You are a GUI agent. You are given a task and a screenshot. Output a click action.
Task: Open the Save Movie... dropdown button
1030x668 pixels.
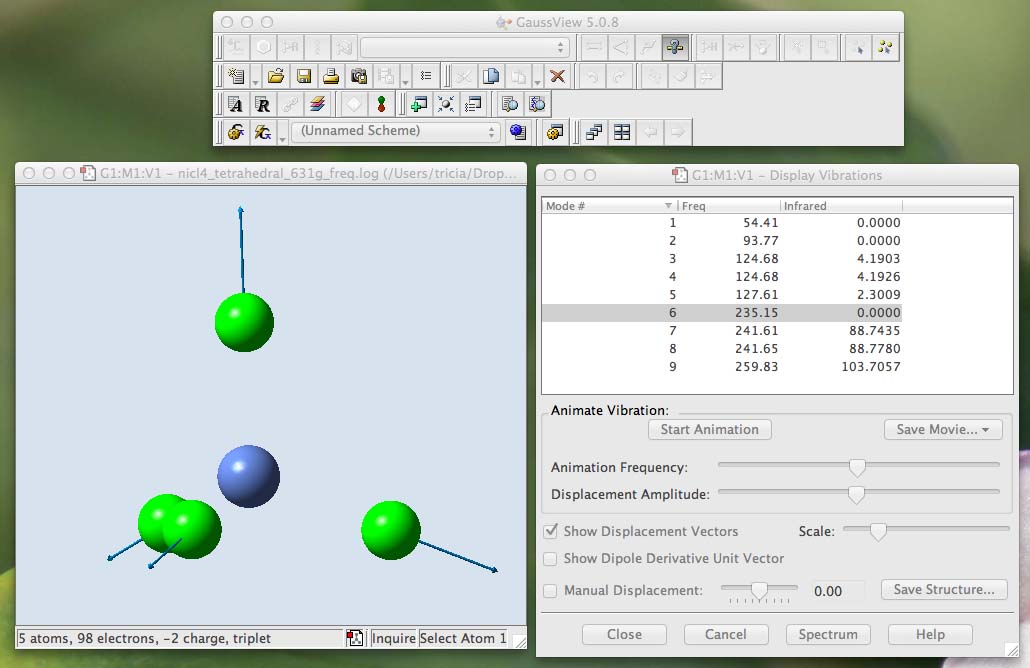943,429
